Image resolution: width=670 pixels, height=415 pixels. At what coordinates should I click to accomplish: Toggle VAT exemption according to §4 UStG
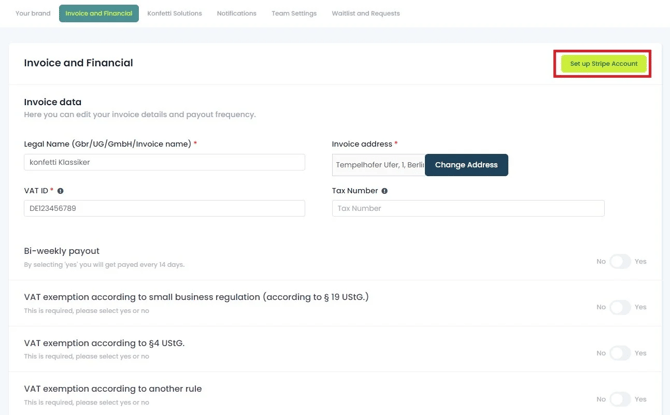[x=620, y=353]
